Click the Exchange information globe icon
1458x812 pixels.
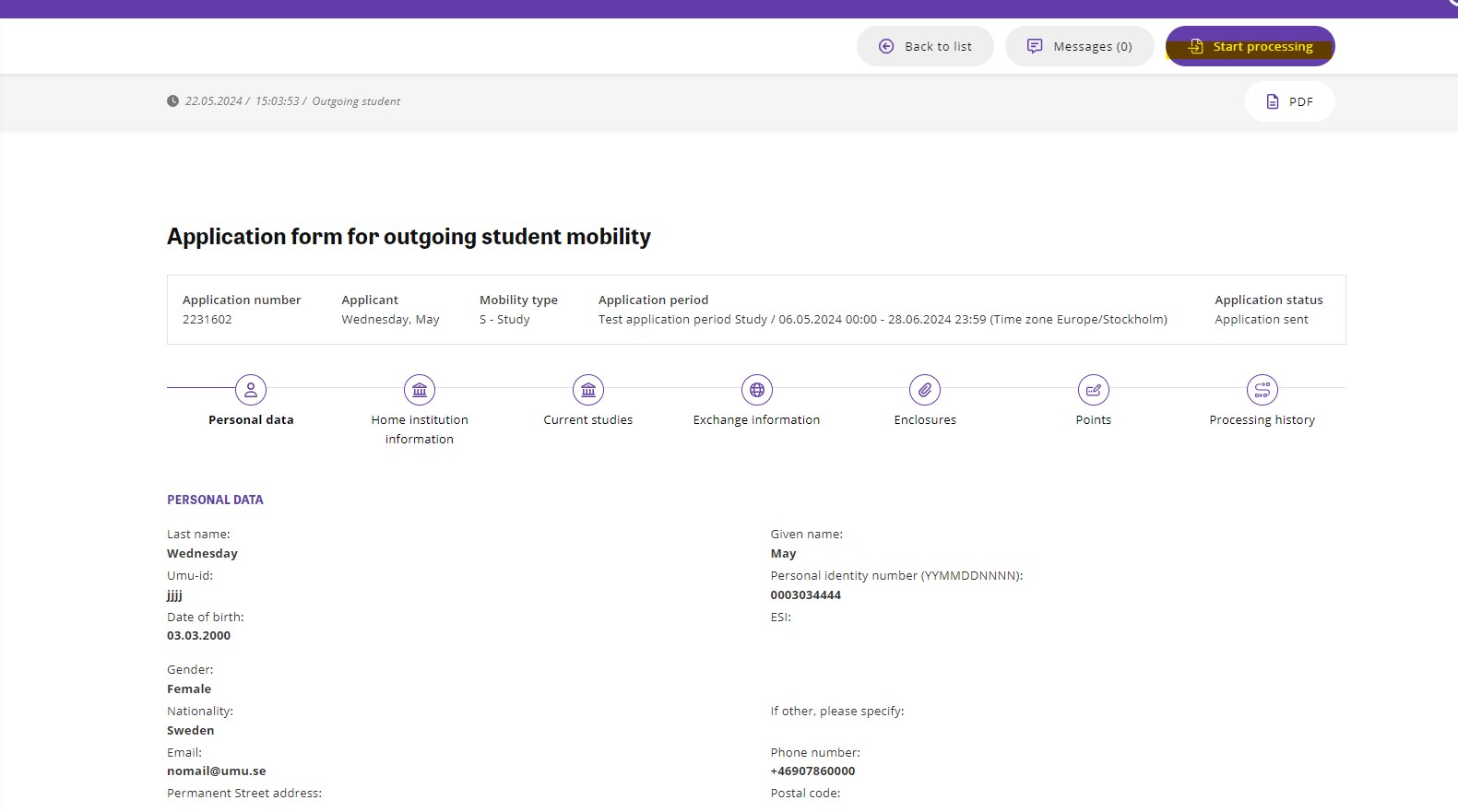click(x=757, y=390)
